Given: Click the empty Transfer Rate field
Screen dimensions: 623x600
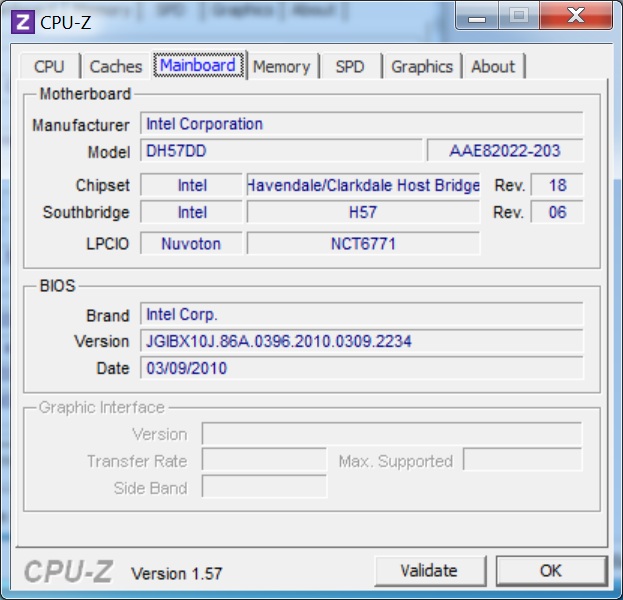Looking at the screenshot, I should 264,460.
